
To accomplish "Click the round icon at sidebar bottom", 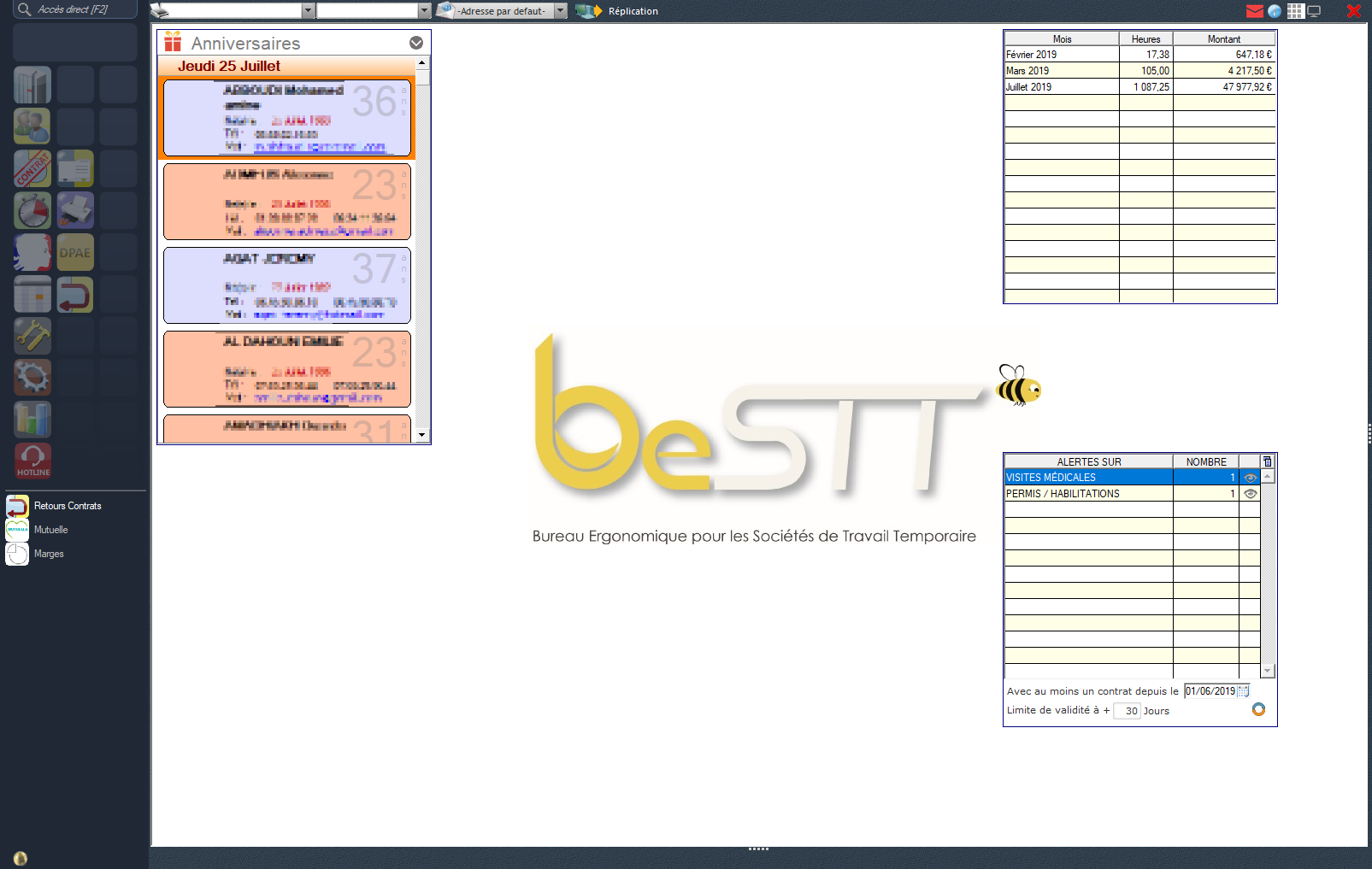I will pyautogui.click(x=21, y=858).
